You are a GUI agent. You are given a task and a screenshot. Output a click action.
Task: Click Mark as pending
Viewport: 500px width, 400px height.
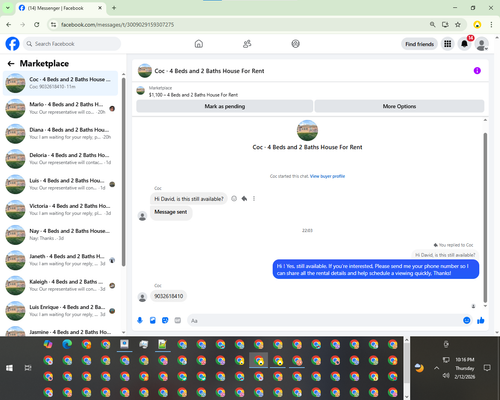[x=225, y=106]
